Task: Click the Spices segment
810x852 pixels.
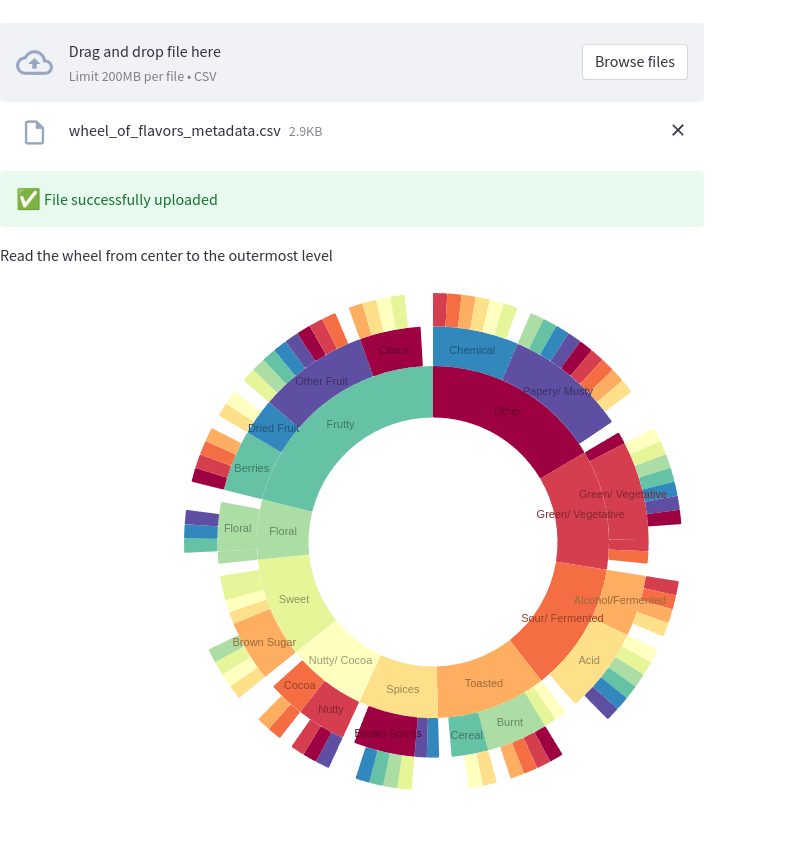Action: pos(402,689)
